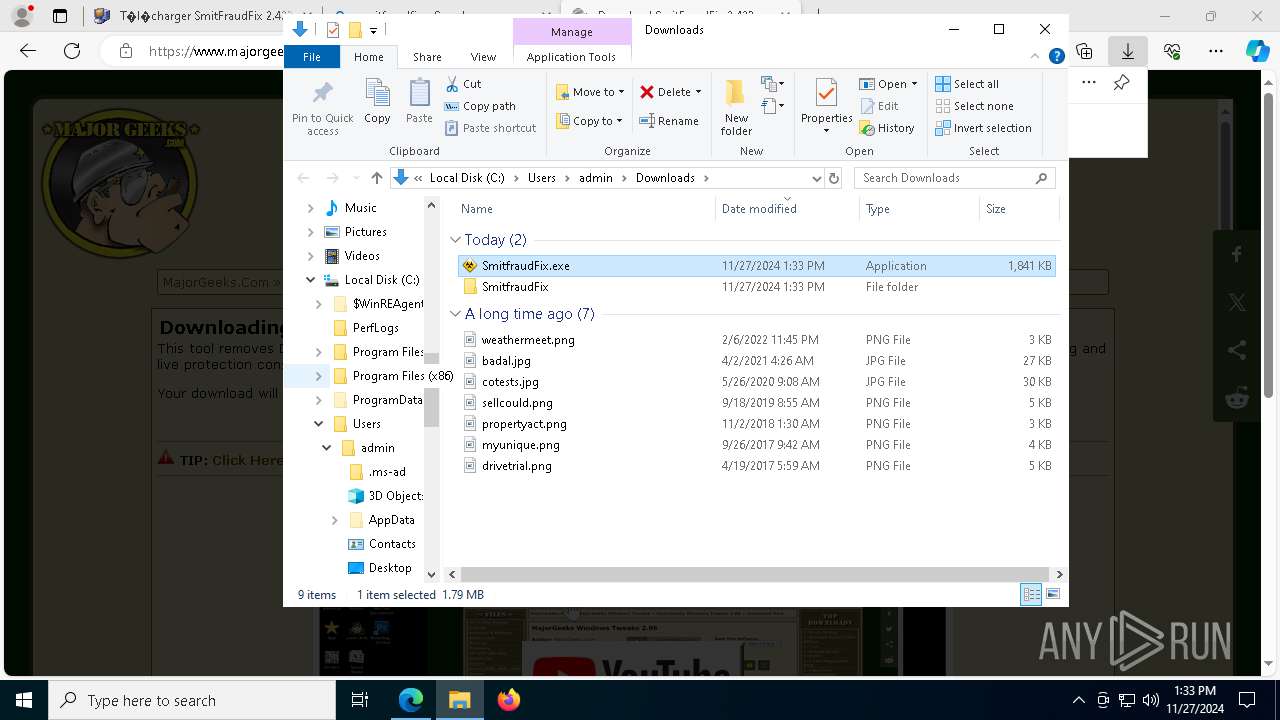Click the SmitfraudFix.exe application icon
Screen dimensions: 1280x720
470,266
